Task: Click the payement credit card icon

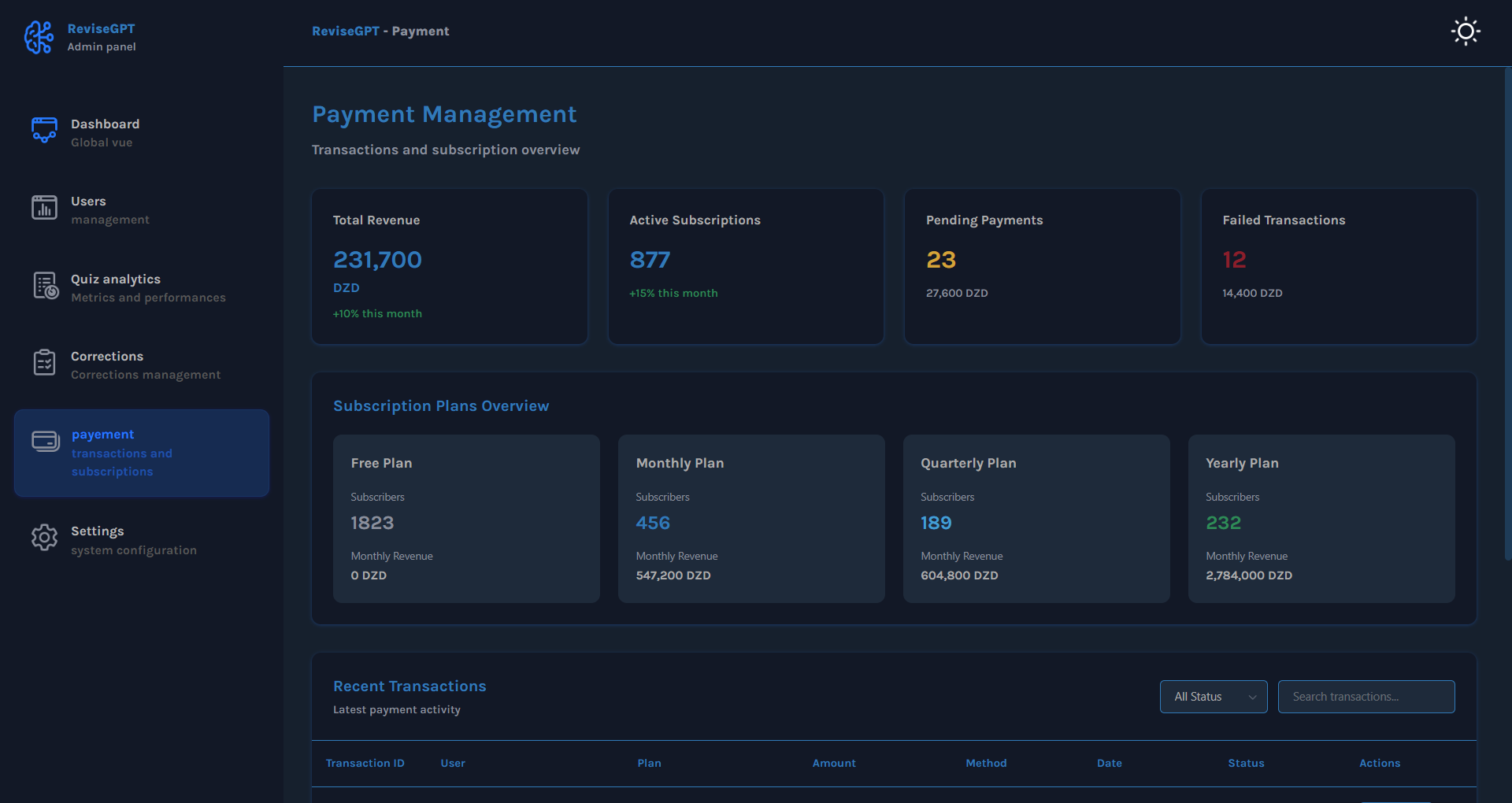Action: click(x=46, y=442)
